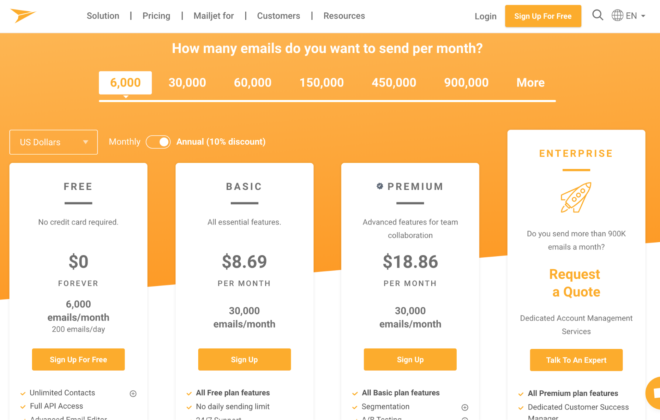The height and width of the screenshot is (420, 660).
Task: Click No daily sending limit feature
Action: [x=232, y=407]
